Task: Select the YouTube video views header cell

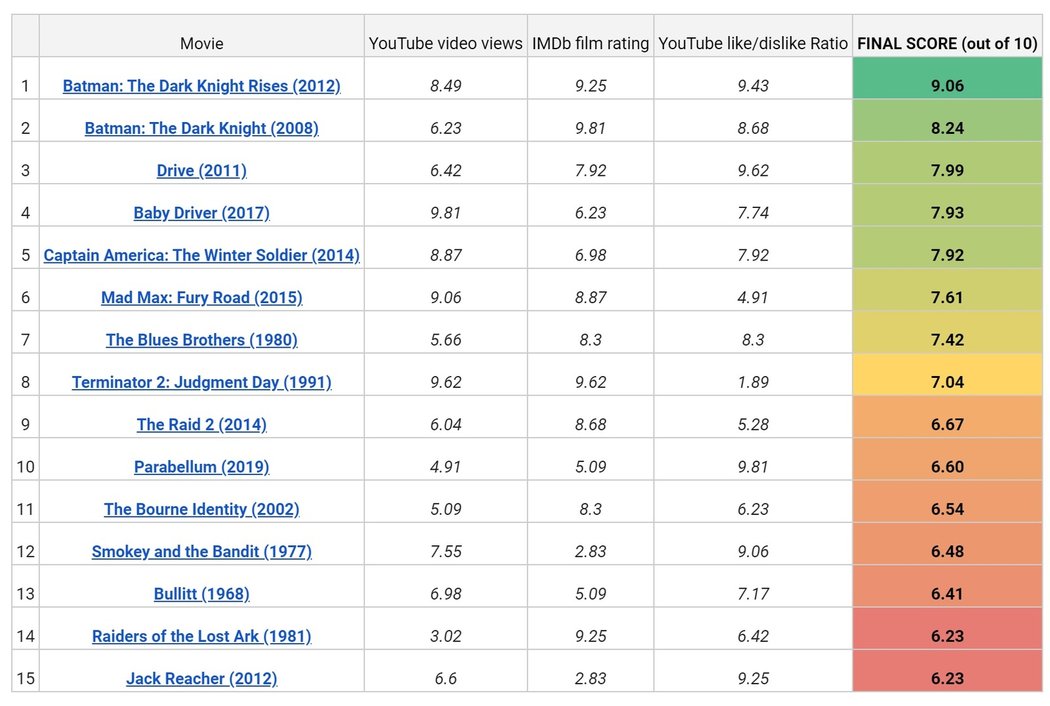Action: click(x=445, y=44)
